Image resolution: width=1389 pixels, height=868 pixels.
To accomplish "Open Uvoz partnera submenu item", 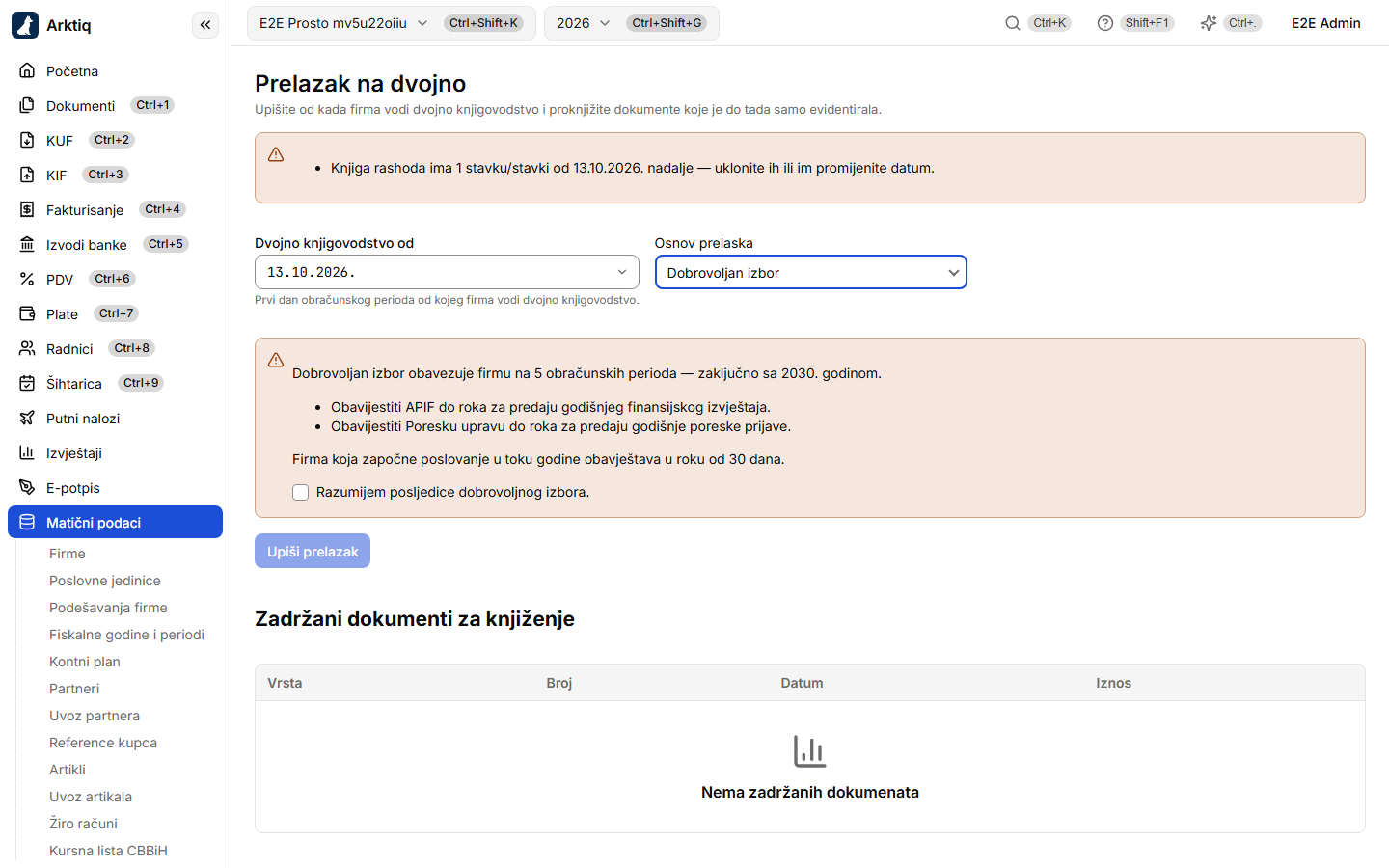I will 95,716.
